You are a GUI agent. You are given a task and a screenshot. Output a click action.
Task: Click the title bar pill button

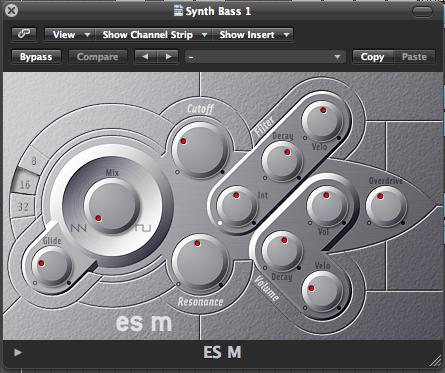point(422,11)
